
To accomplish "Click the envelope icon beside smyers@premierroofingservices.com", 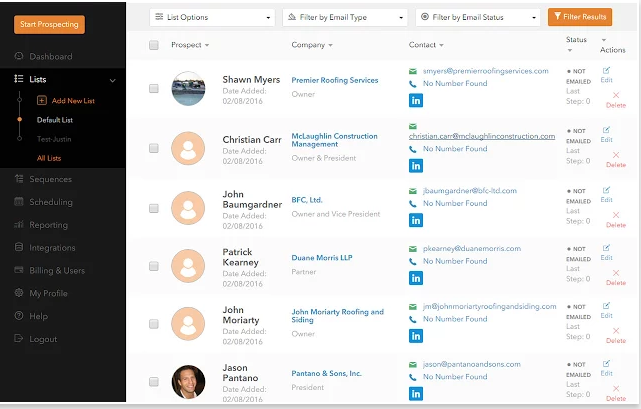I will pos(413,72).
